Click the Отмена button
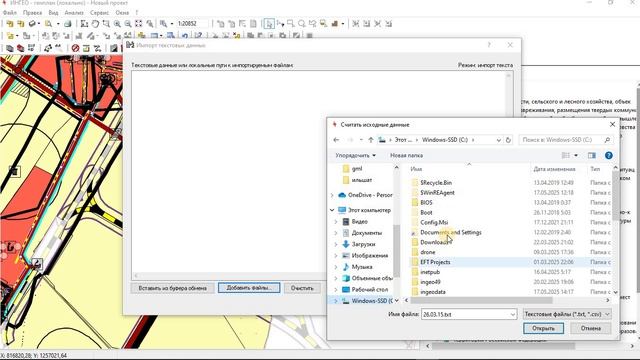The width and height of the screenshot is (640, 360). tap(591, 328)
